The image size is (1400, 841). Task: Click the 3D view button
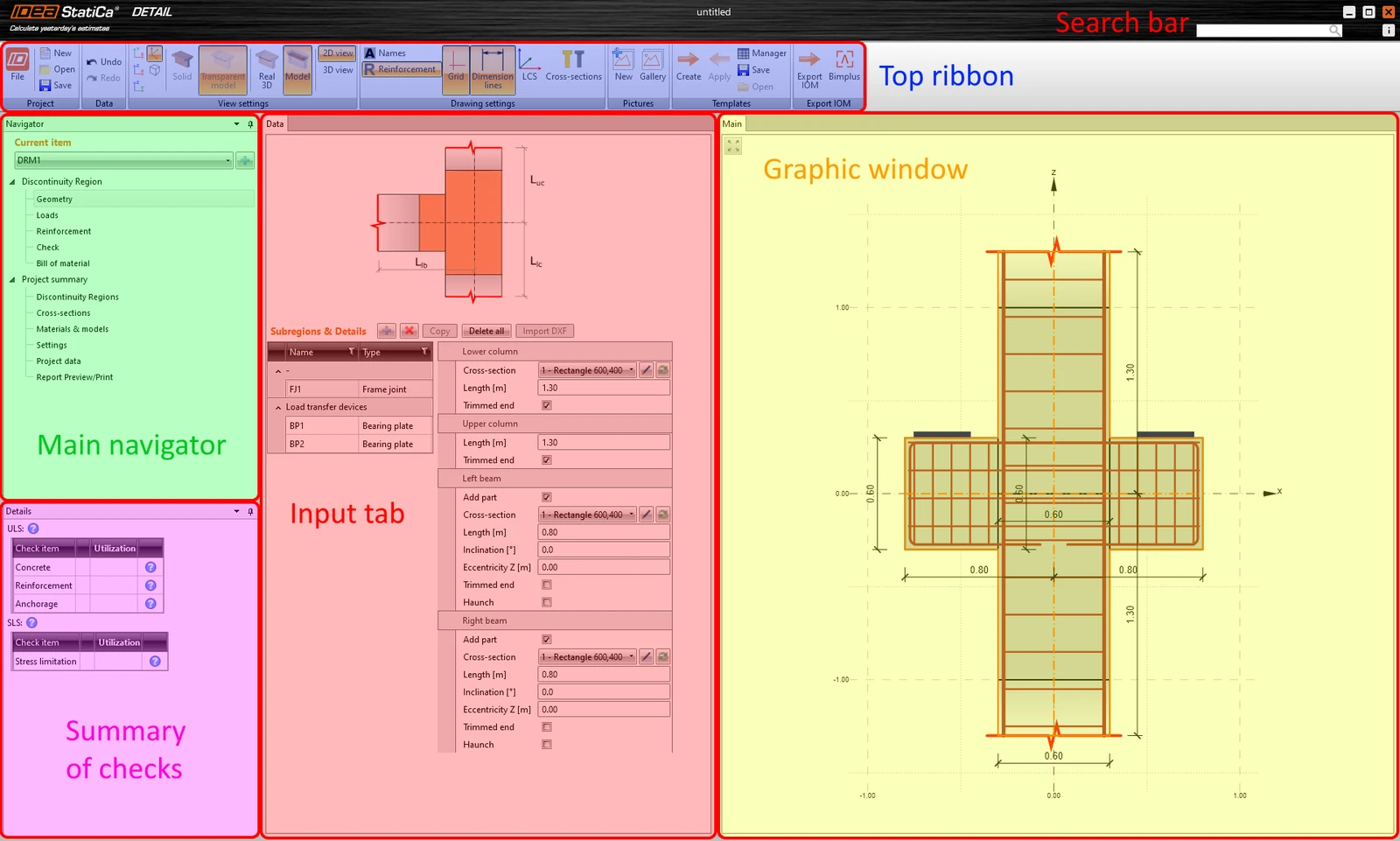(338, 70)
